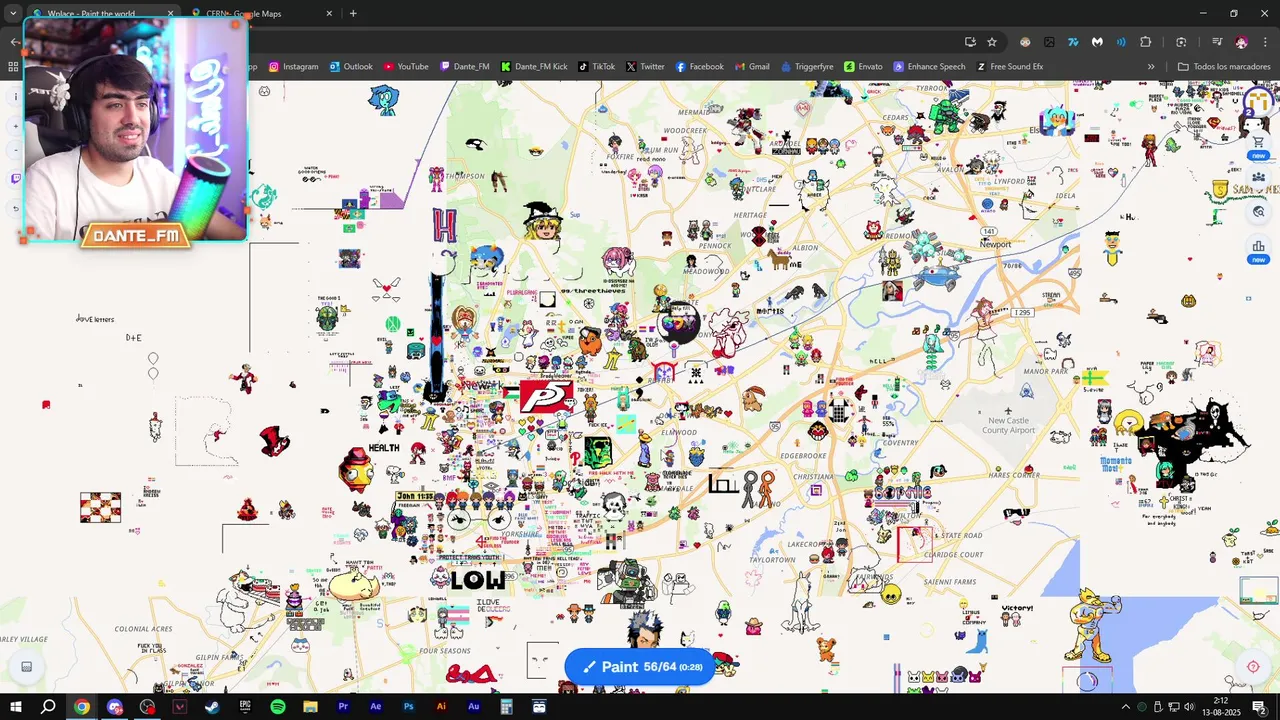Open the Outlook bookmark

click(351, 67)
